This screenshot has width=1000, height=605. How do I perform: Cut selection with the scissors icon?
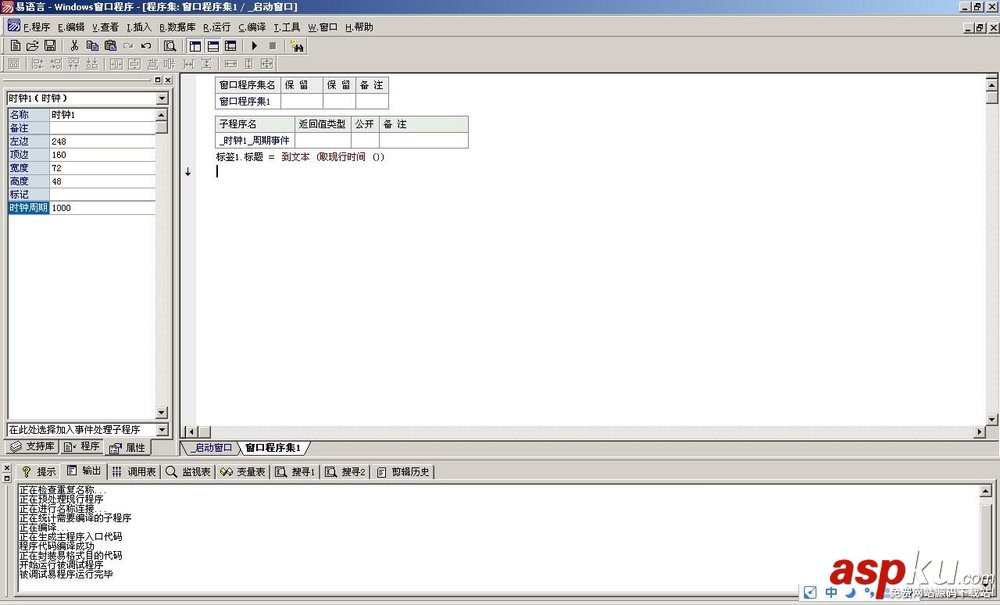pyautogui.click(x=74, y=46)
